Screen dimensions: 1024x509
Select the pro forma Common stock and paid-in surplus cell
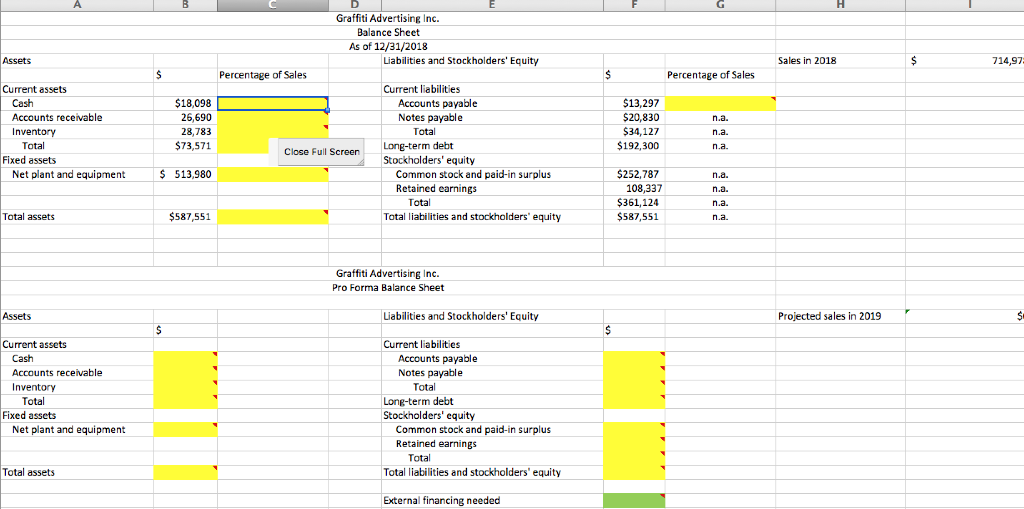tap(635, 429)
